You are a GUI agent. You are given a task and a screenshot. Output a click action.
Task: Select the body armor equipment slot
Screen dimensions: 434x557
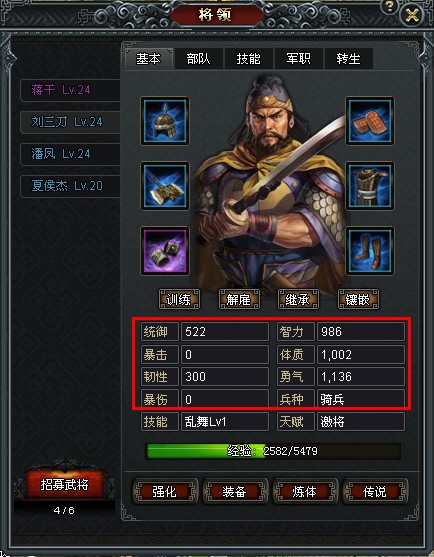[x=370, y=186]
